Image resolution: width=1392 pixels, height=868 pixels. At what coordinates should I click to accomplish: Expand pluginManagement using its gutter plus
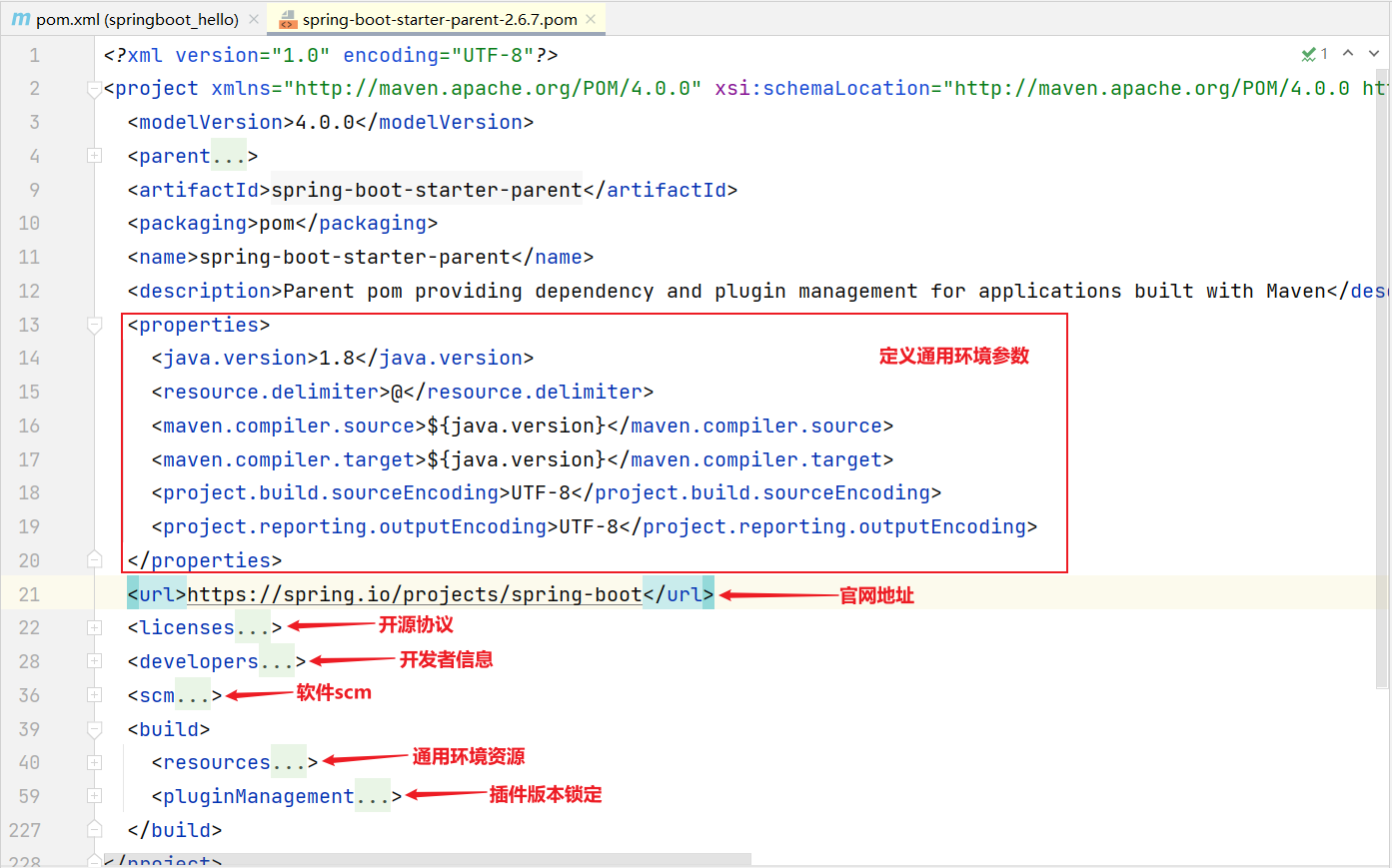pyautogui.click(x=94, y=796)
